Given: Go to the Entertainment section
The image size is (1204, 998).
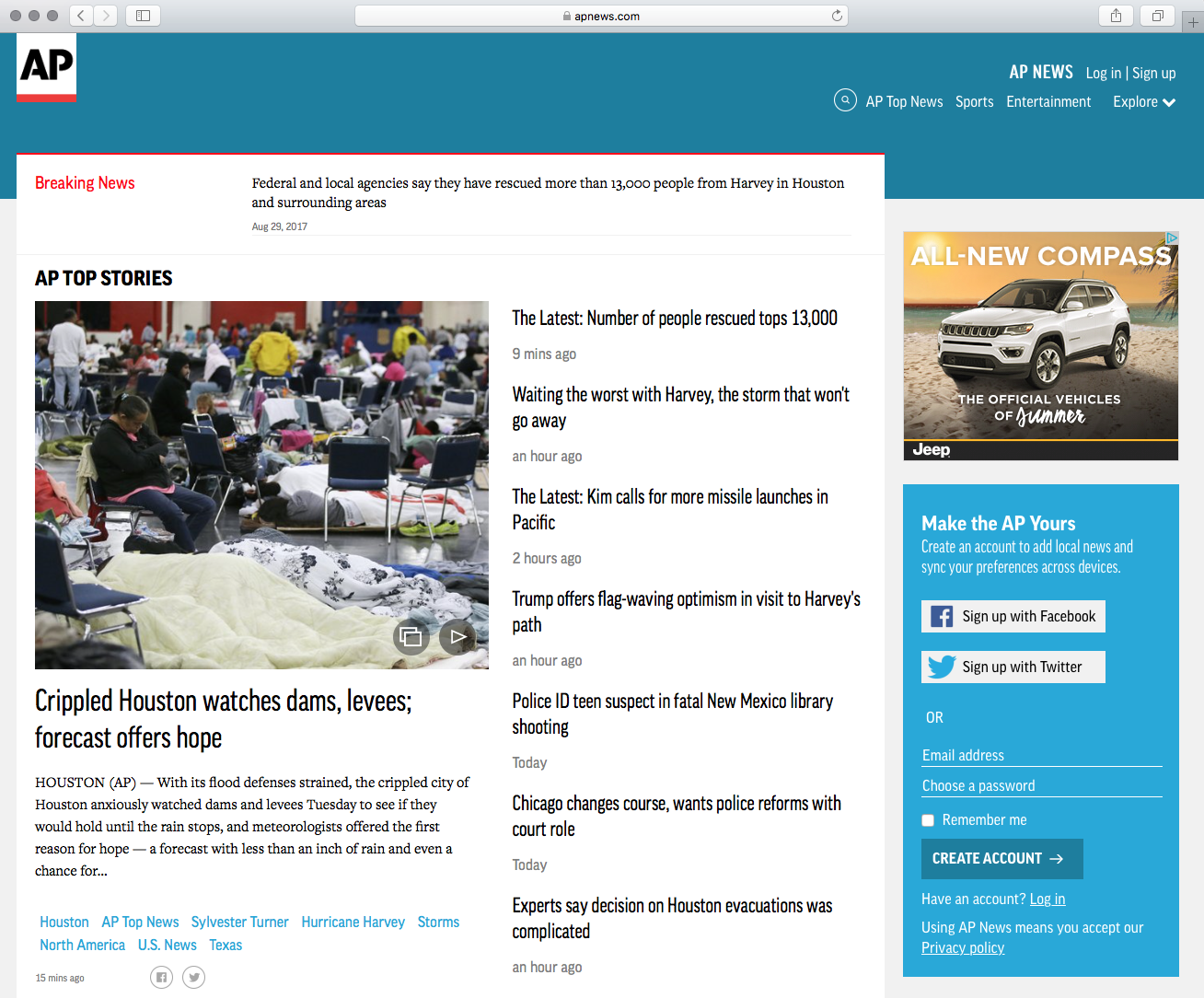Looking at the screenshot, I should coord(1048,102).
